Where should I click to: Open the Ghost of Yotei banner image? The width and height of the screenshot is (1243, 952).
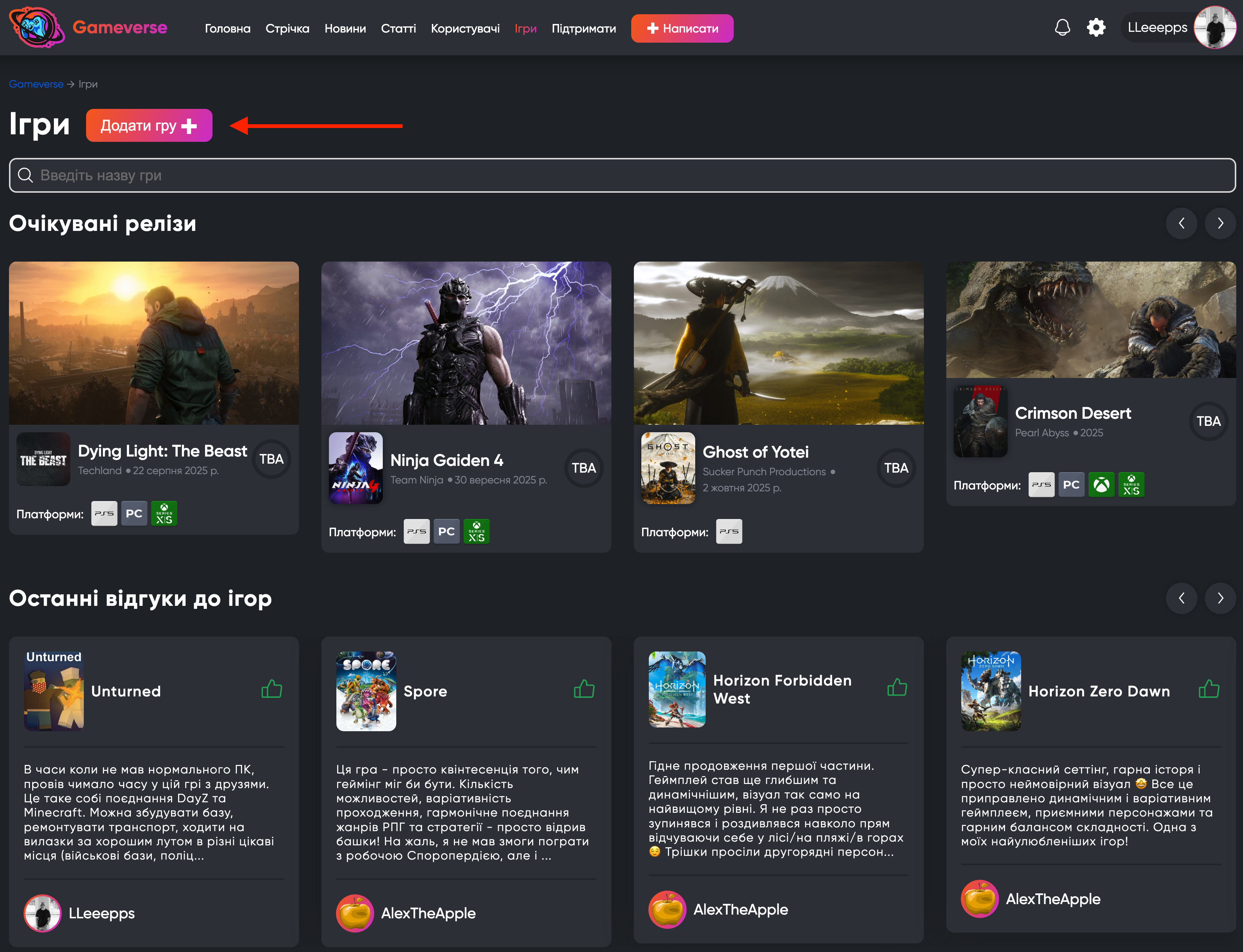pos(778,343)
